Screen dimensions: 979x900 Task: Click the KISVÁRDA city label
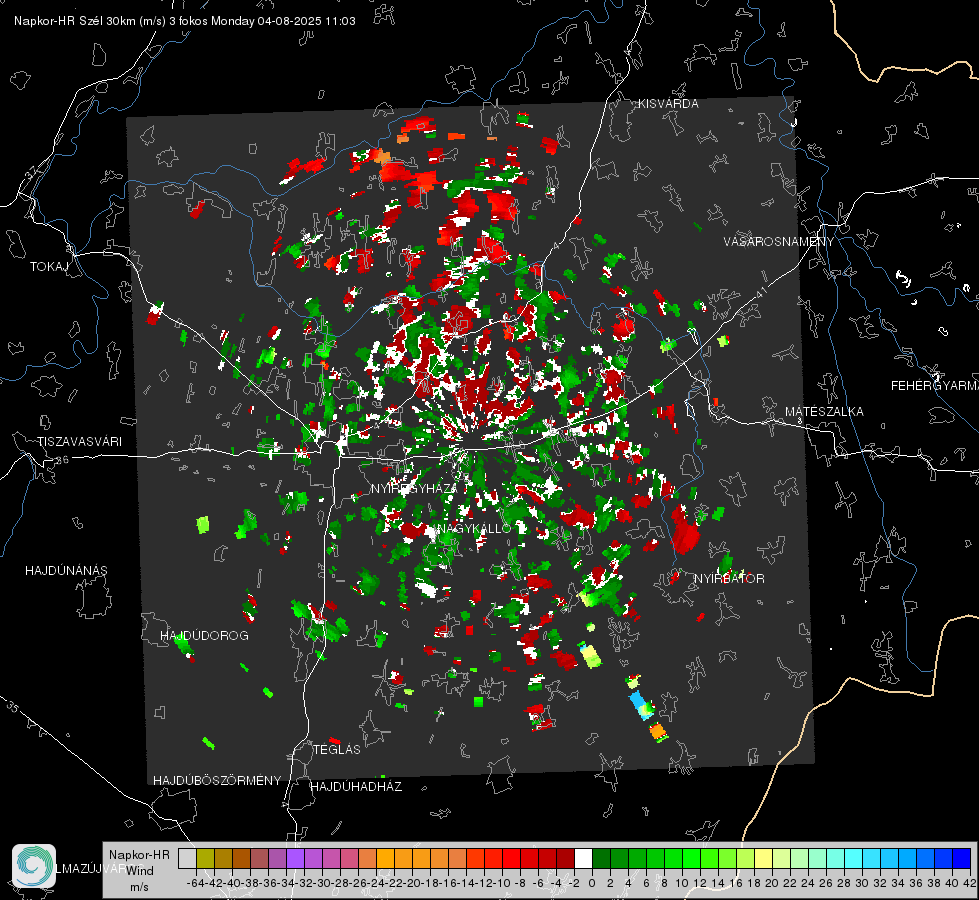click(x=668, y=104)
